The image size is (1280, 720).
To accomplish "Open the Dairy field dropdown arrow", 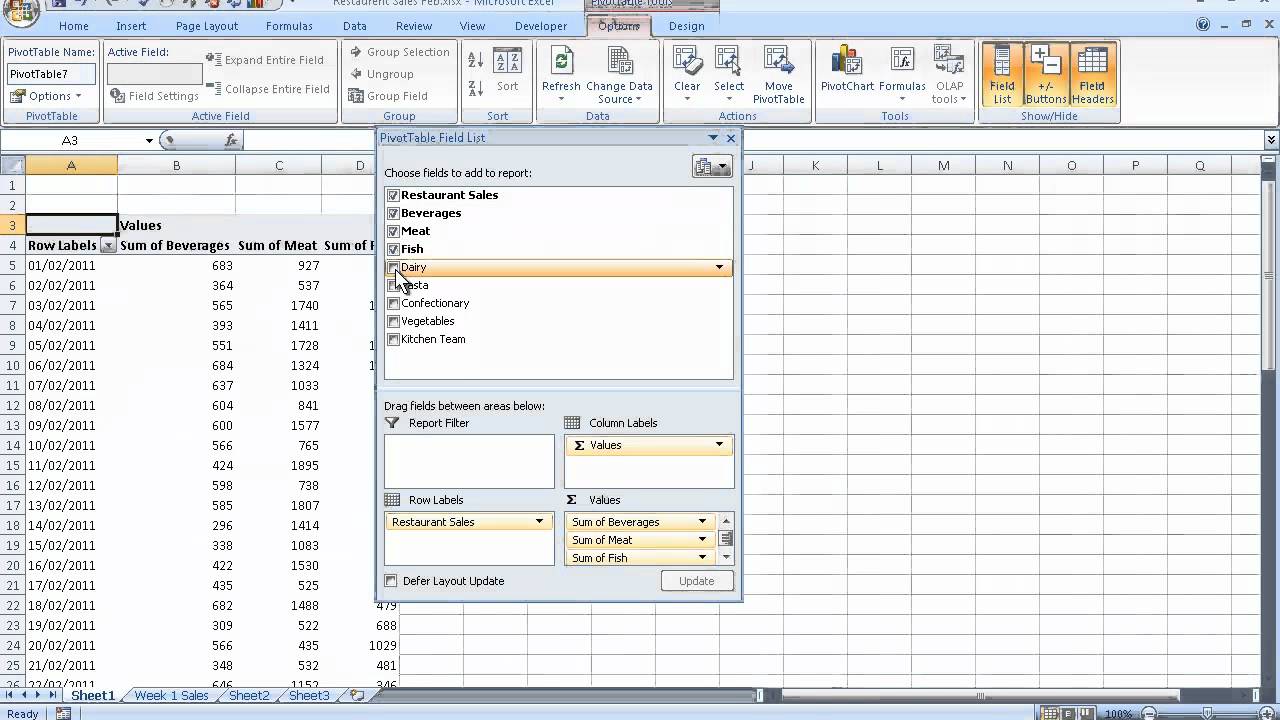I will [719, 267].
